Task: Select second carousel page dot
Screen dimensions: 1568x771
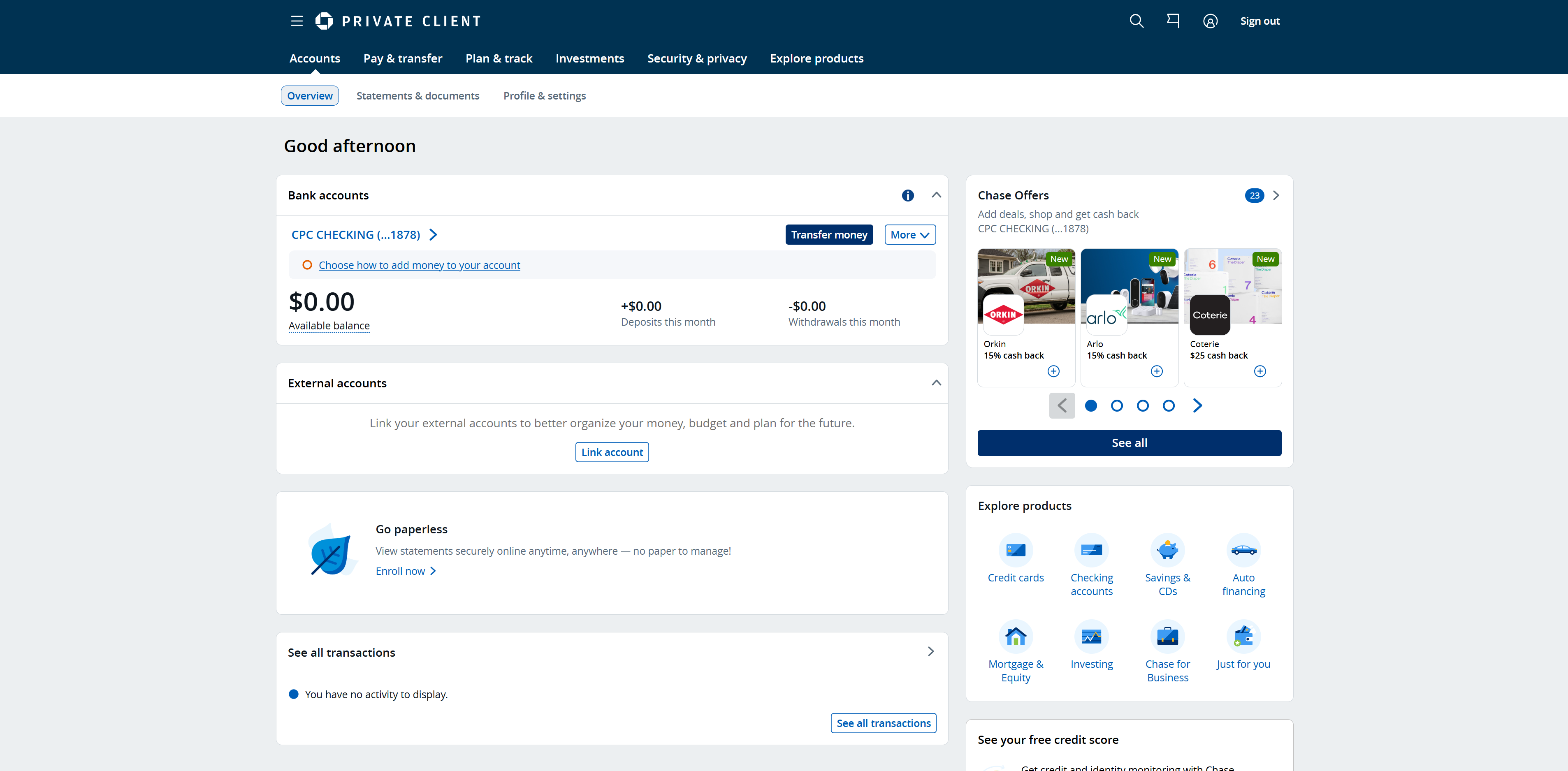Action: (x=1116, y=406)
